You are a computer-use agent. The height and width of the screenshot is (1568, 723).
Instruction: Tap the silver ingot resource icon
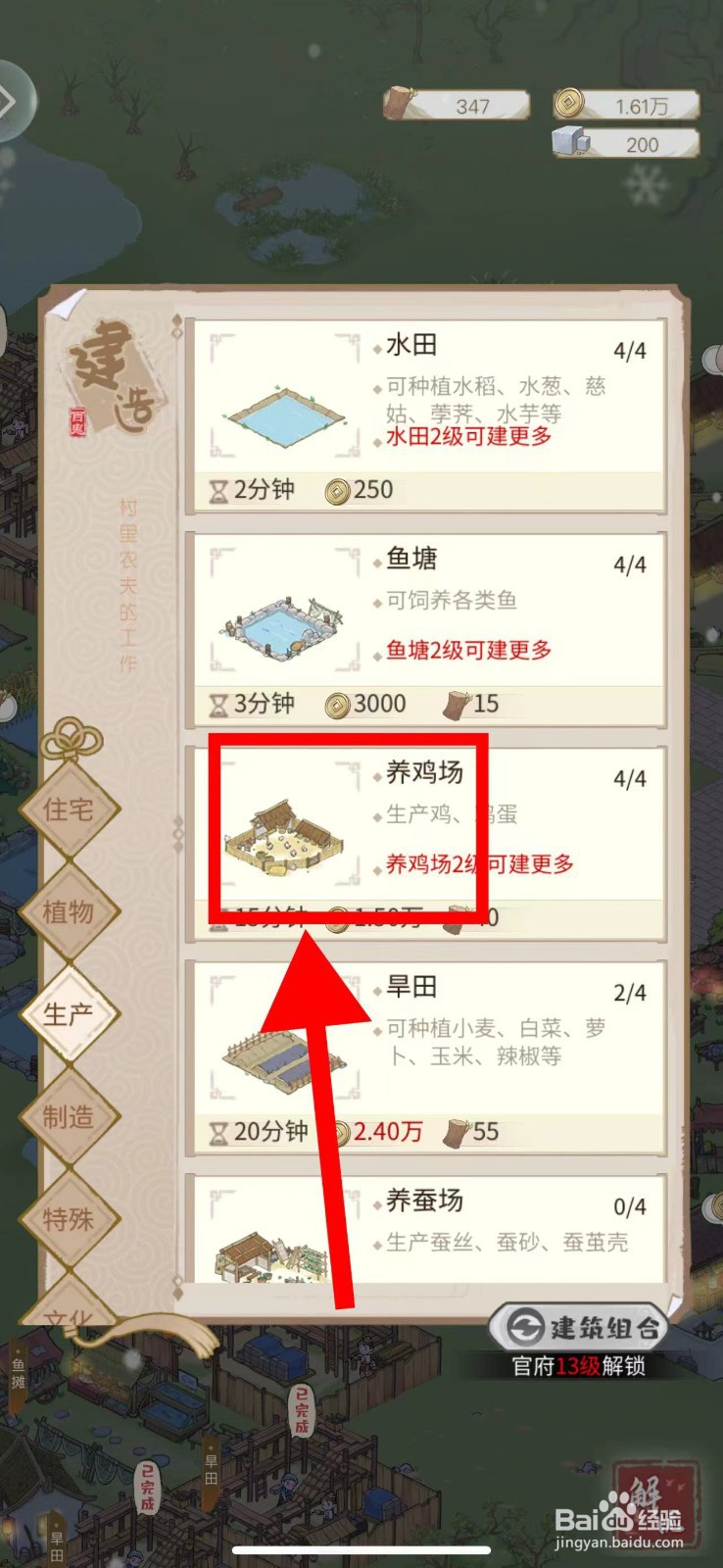(x=569, y=141)
